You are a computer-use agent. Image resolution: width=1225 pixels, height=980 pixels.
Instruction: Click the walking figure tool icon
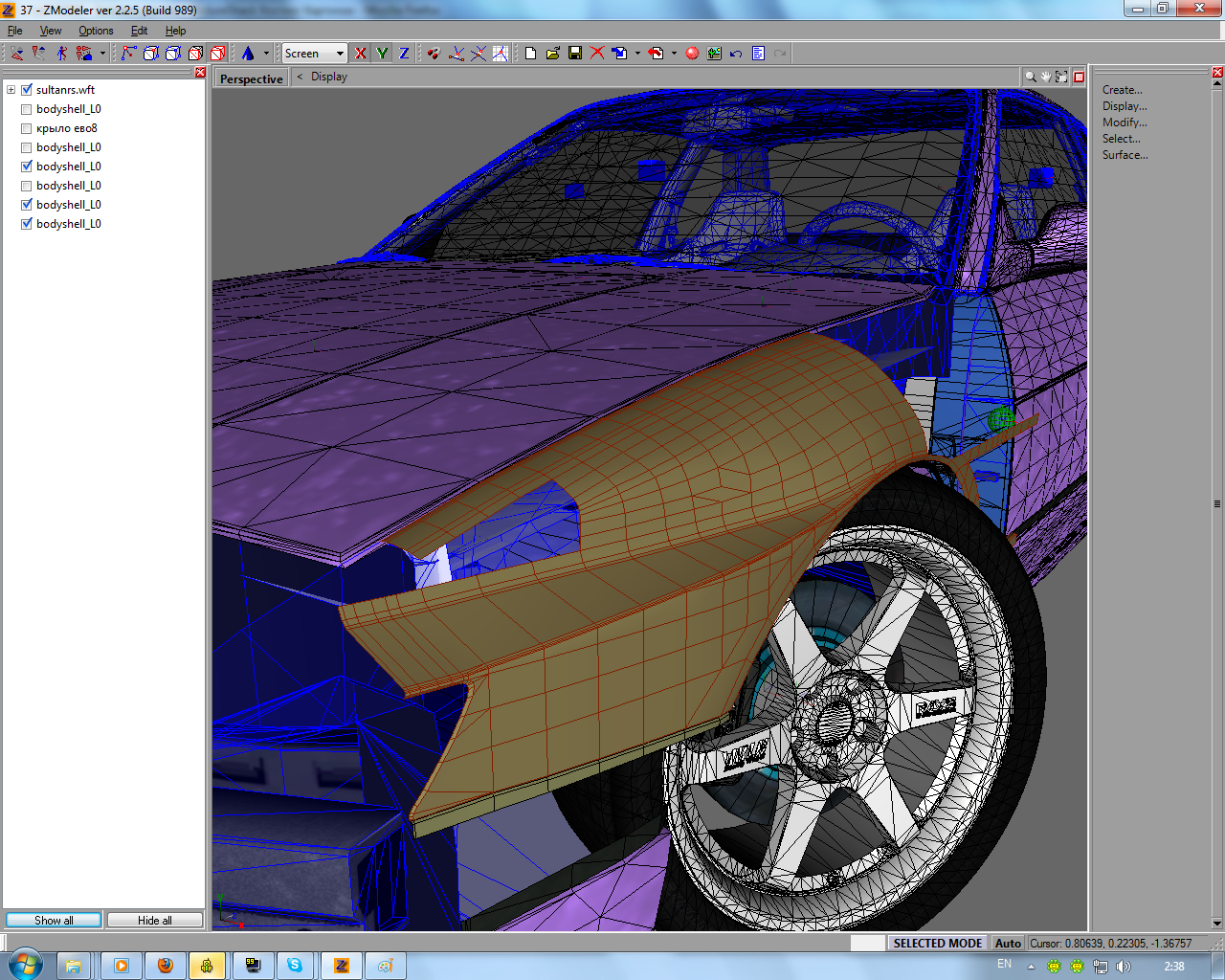(x=62, y=54)
